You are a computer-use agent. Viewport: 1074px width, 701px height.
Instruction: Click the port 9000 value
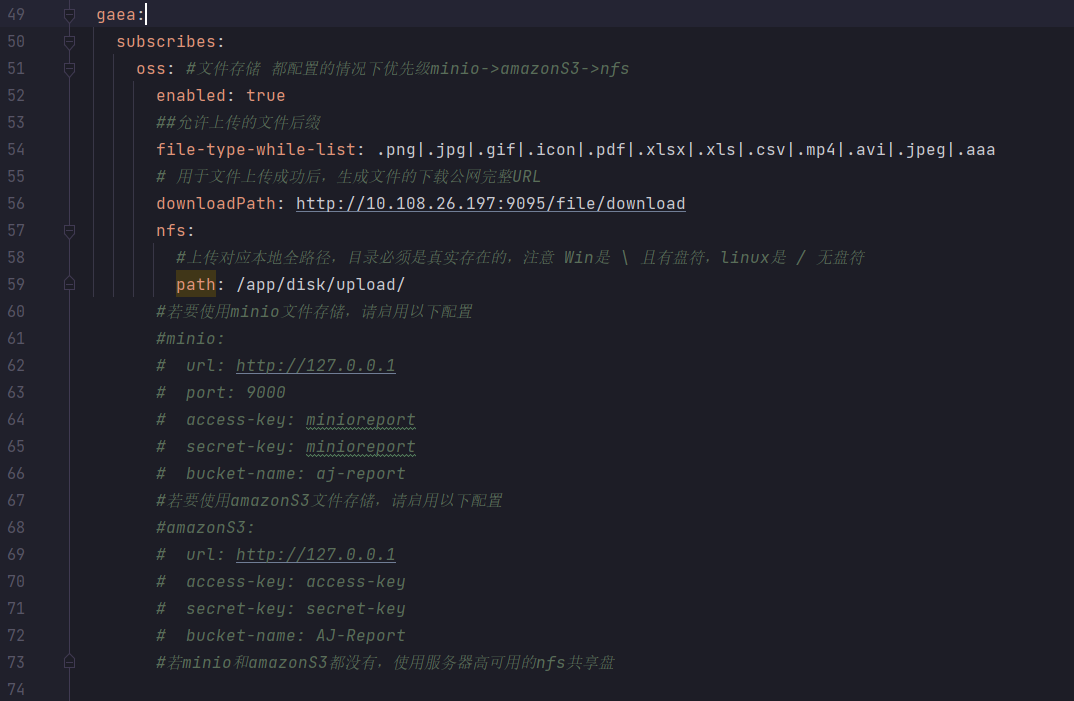tap(265, 393)
